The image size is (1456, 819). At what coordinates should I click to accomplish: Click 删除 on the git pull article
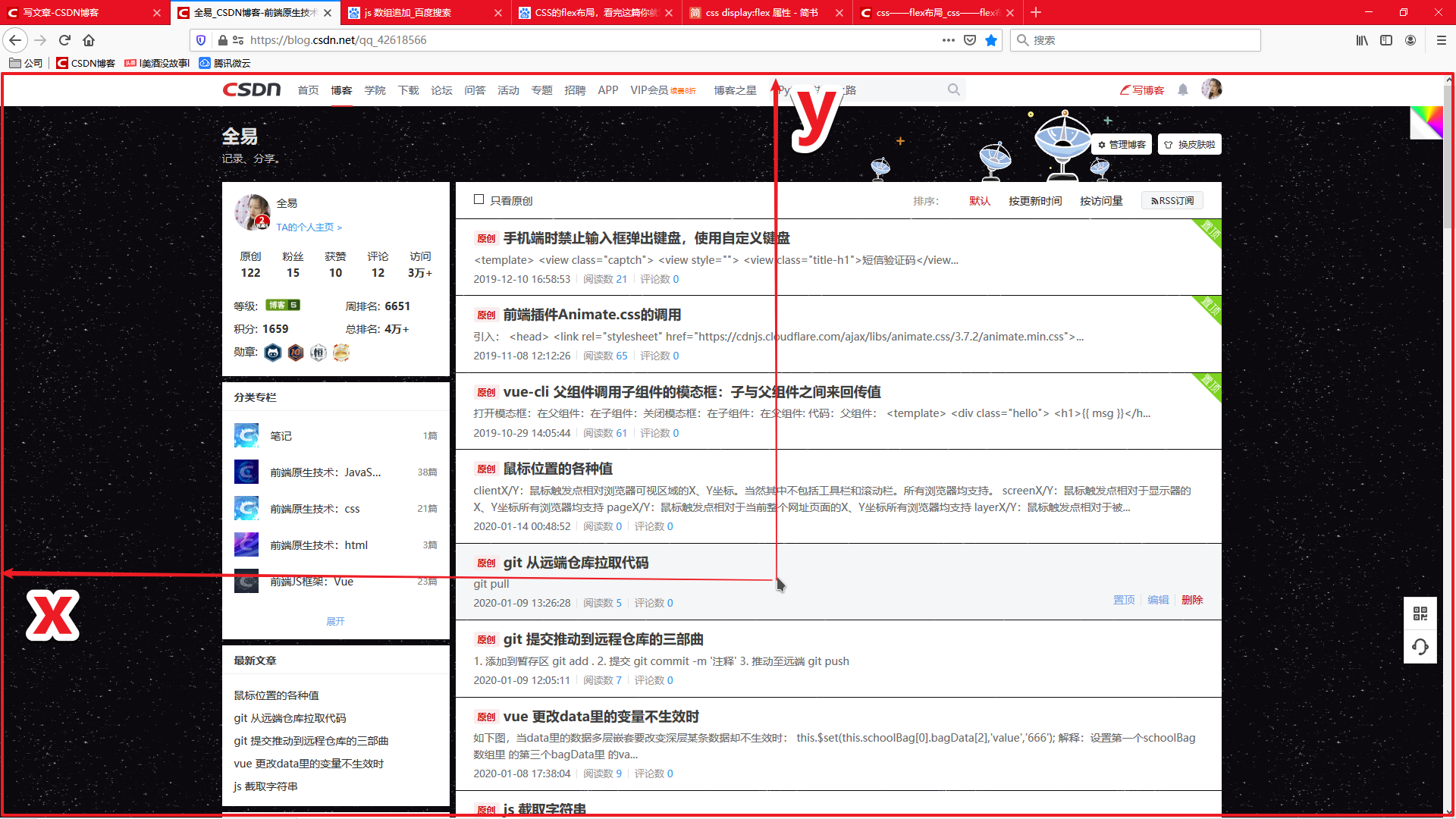(1192, 600)
